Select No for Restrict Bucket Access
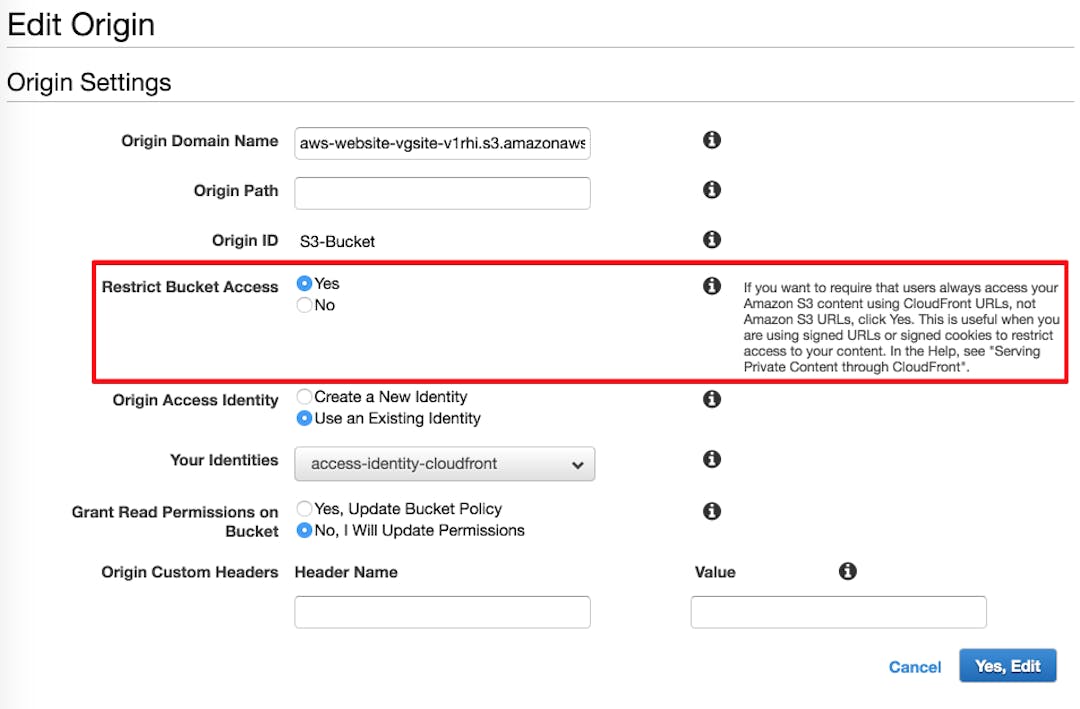 click(303, 305)
